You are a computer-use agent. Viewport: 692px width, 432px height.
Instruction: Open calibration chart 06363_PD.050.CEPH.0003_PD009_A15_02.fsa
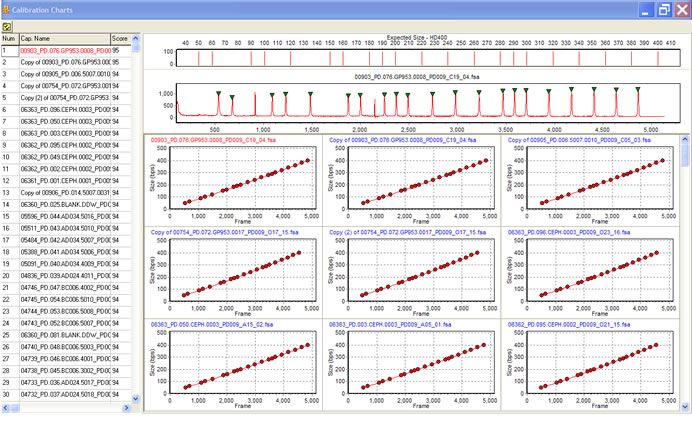coord(234,365)
